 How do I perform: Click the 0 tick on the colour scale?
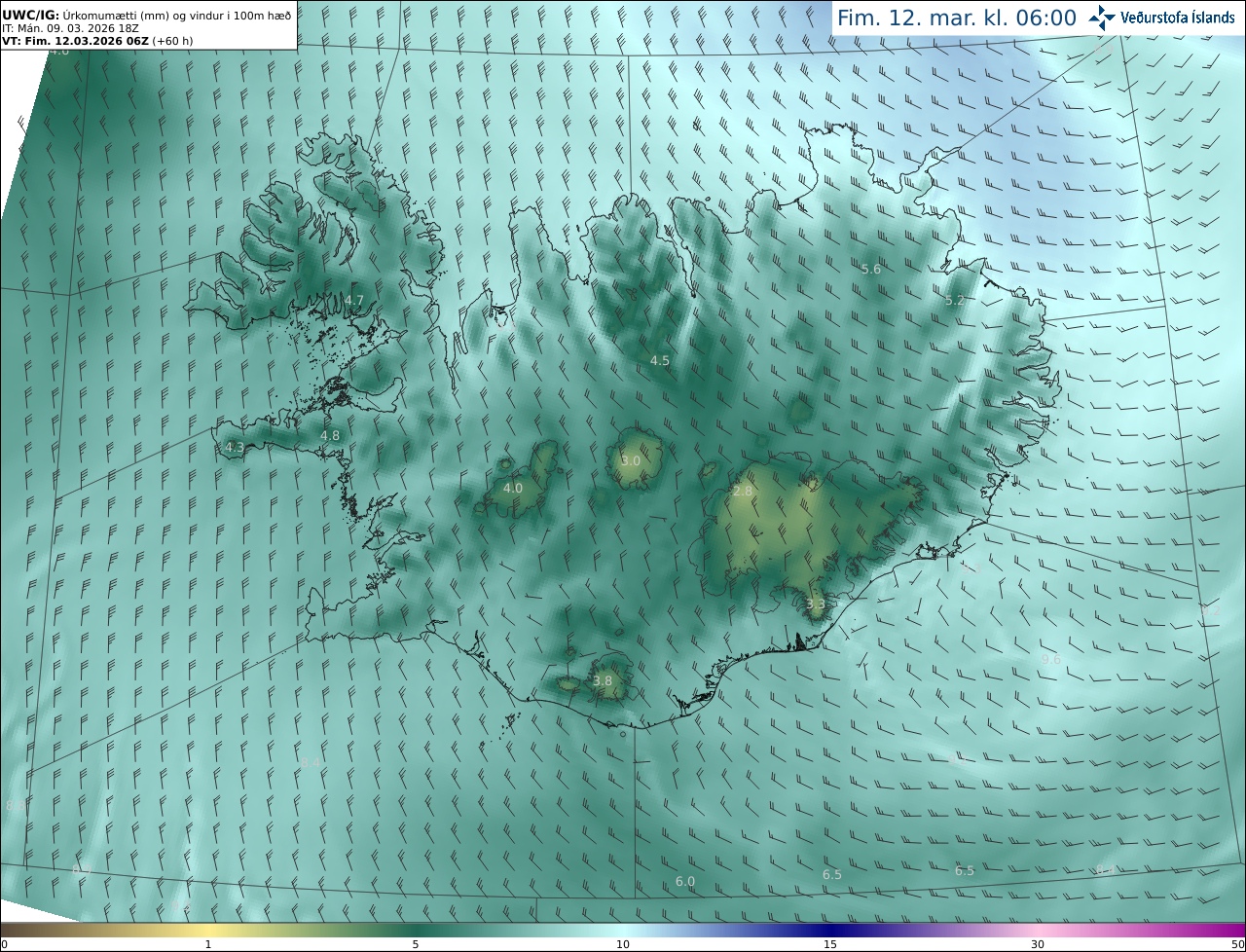(x=4, y=944)
